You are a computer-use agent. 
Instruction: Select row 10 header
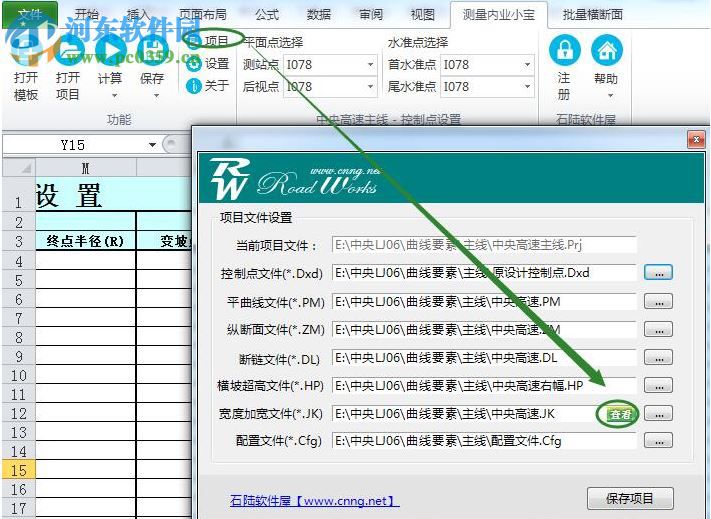(x=19, y=375)
